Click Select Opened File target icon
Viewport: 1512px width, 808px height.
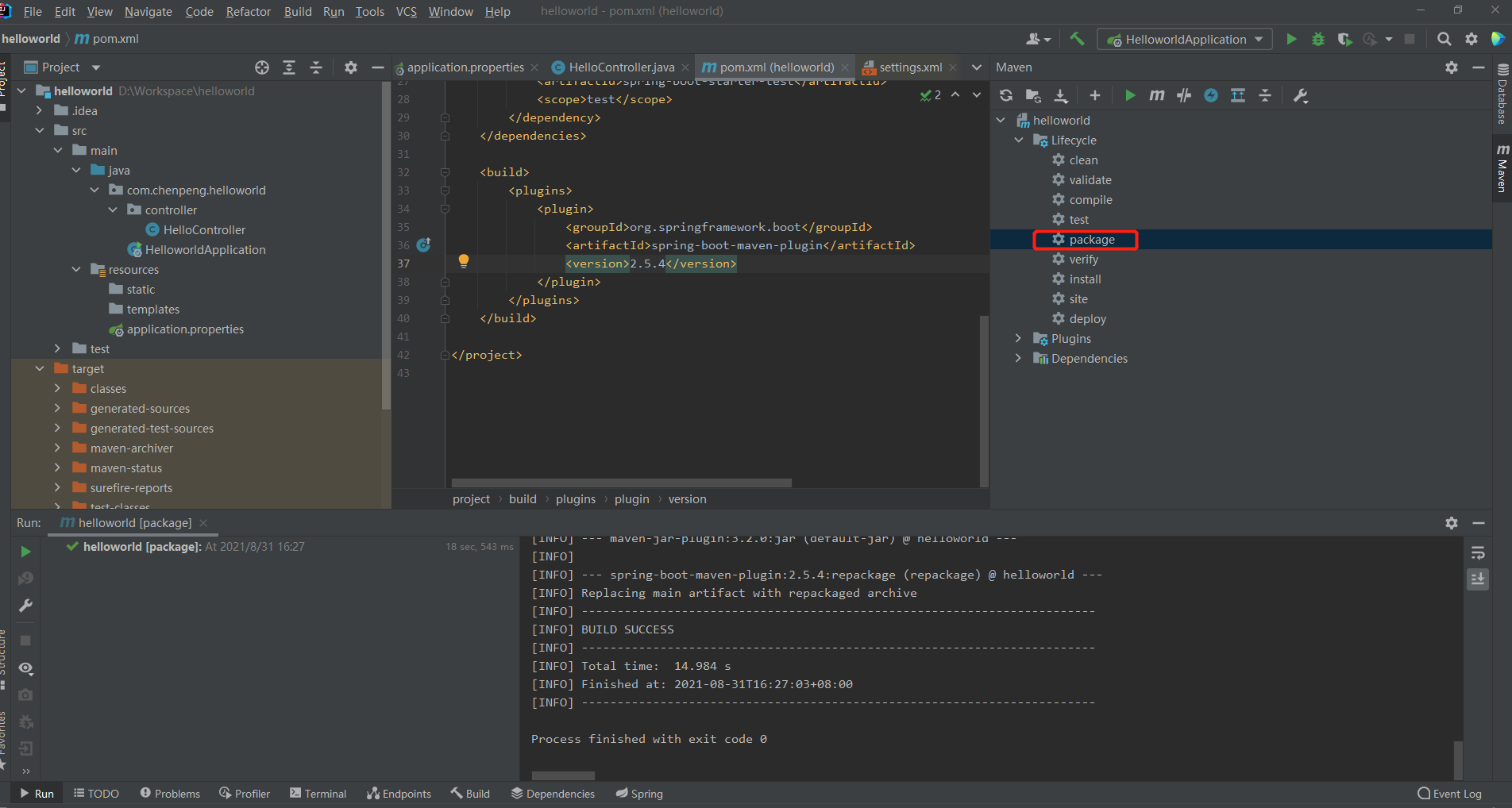tap(262, 67)
